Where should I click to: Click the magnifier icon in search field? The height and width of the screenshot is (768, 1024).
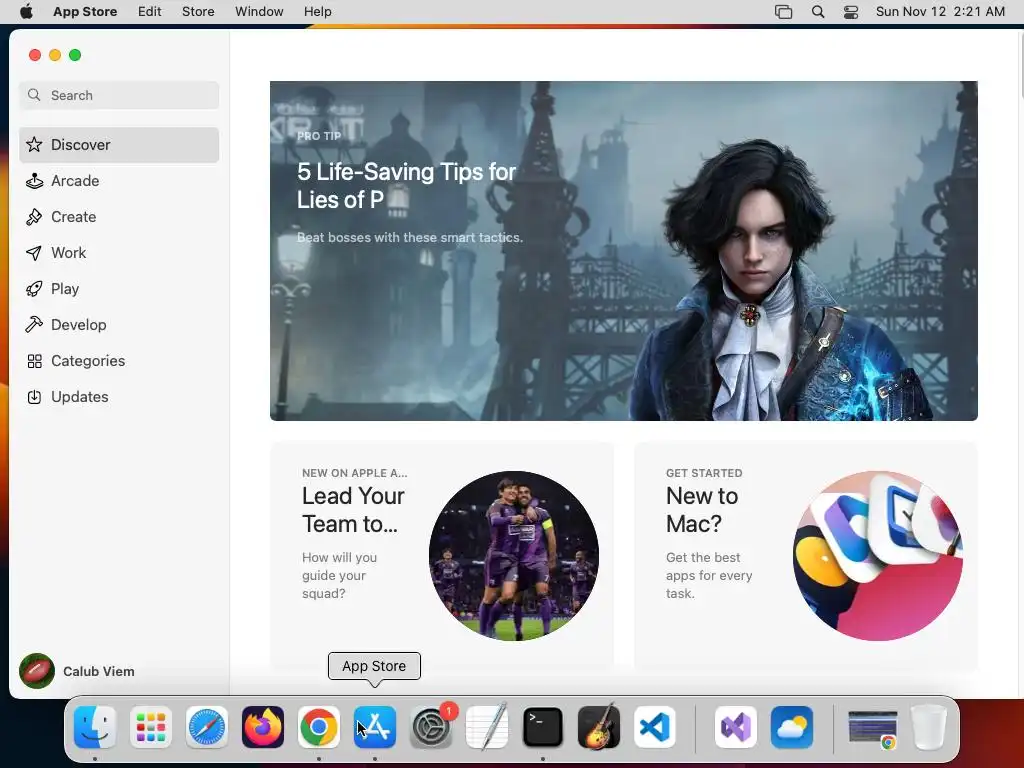click(34, 95)
